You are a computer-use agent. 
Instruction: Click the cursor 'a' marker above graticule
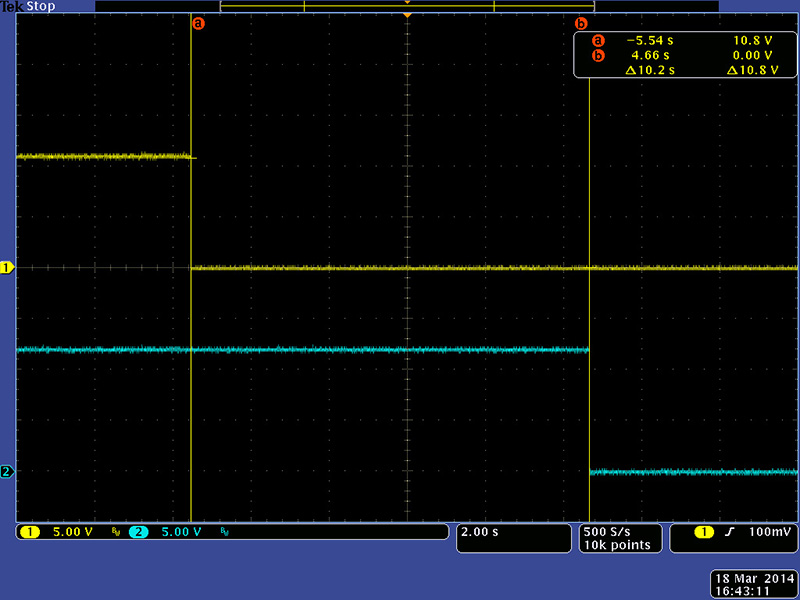pyautogui.click(x=197, y=22)
